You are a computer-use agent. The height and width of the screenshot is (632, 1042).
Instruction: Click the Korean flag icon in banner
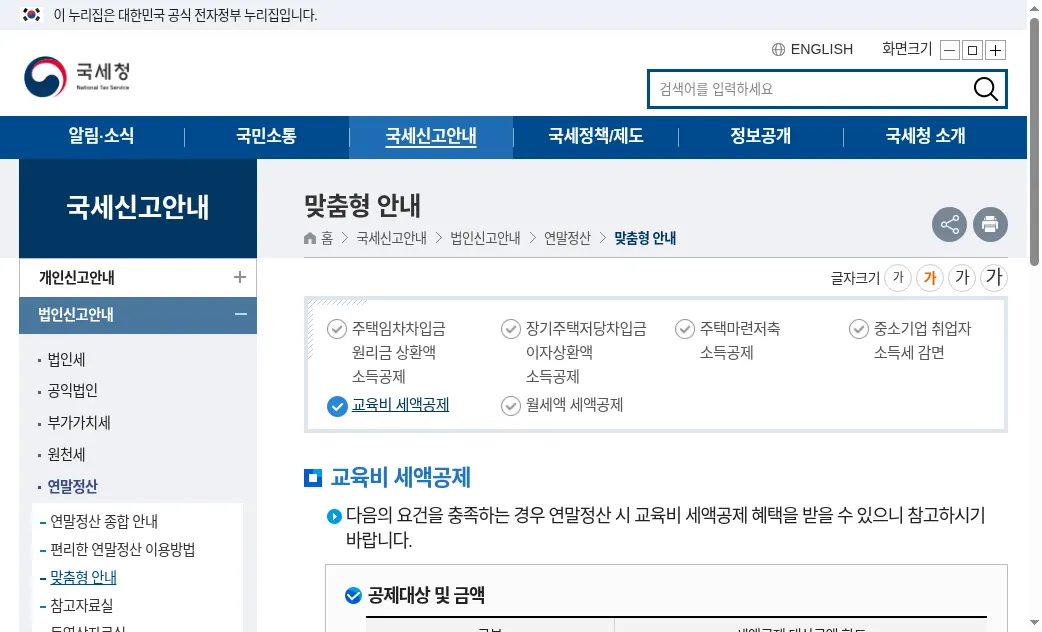(31, 15)
